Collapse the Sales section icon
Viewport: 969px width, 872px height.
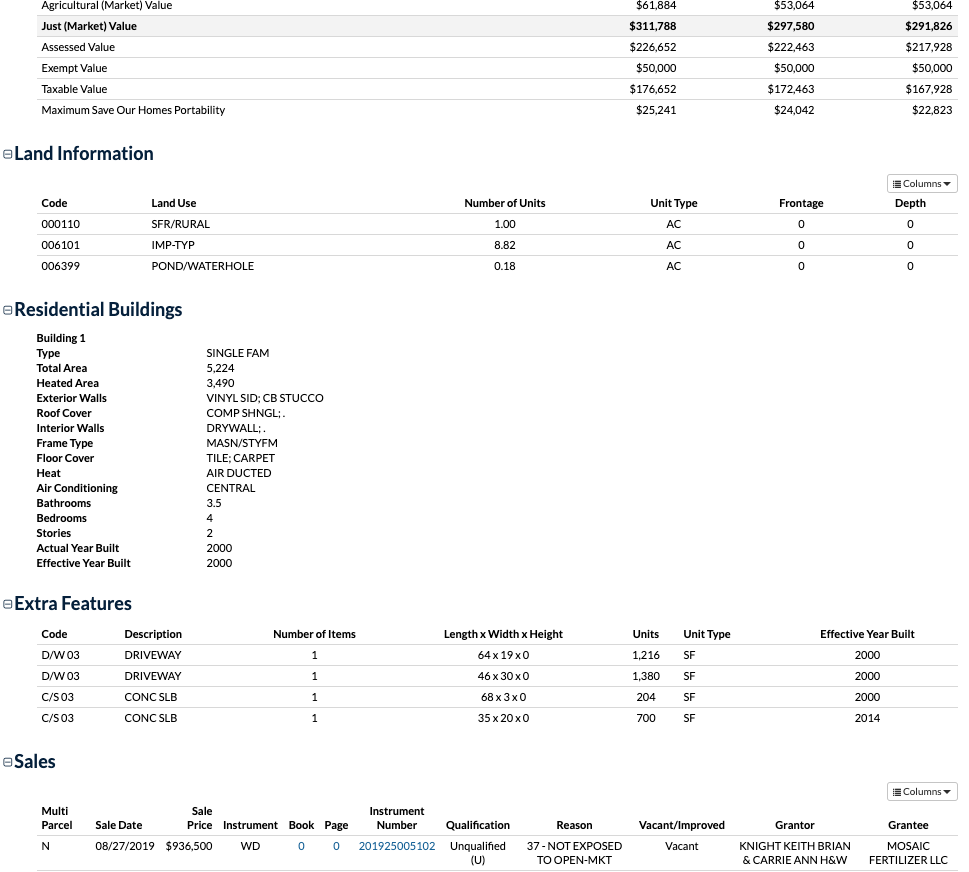click(8, 762)
